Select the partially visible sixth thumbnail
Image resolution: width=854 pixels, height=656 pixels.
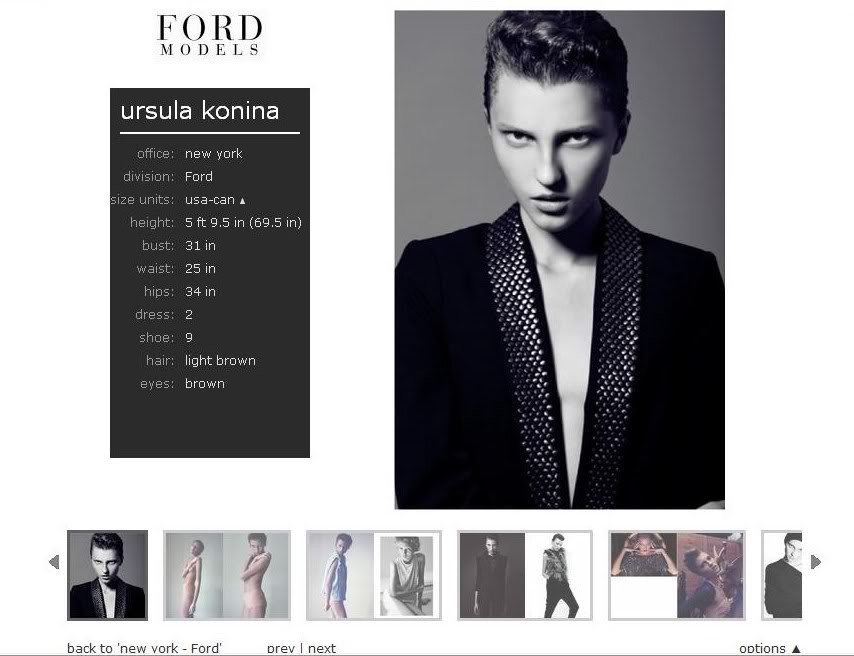tap(782, 575)
